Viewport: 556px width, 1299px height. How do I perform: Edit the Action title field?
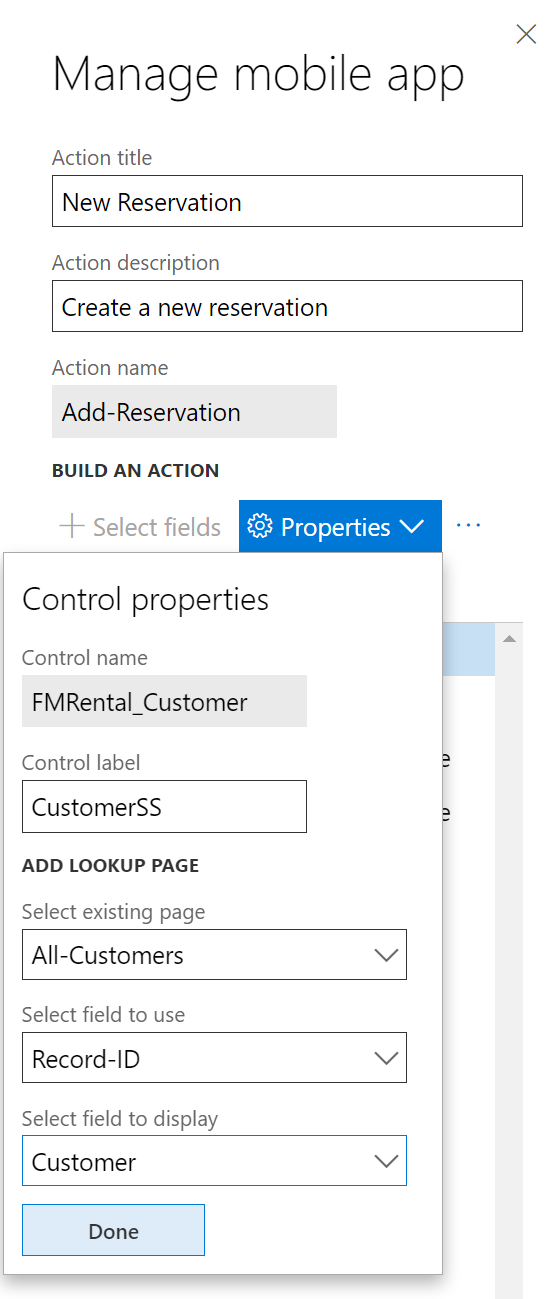pyautogui.click(x=287, y=201)
